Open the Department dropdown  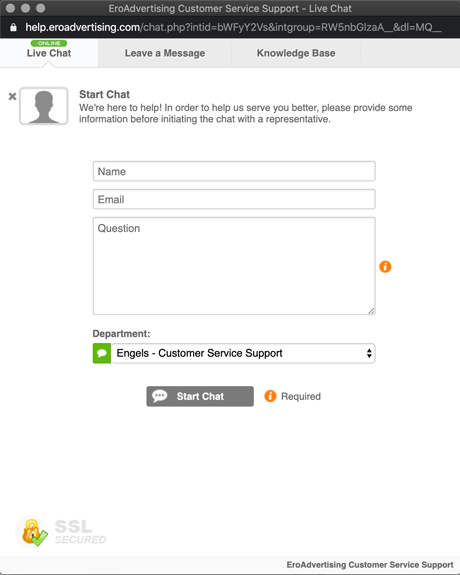[x=243, y=353]
